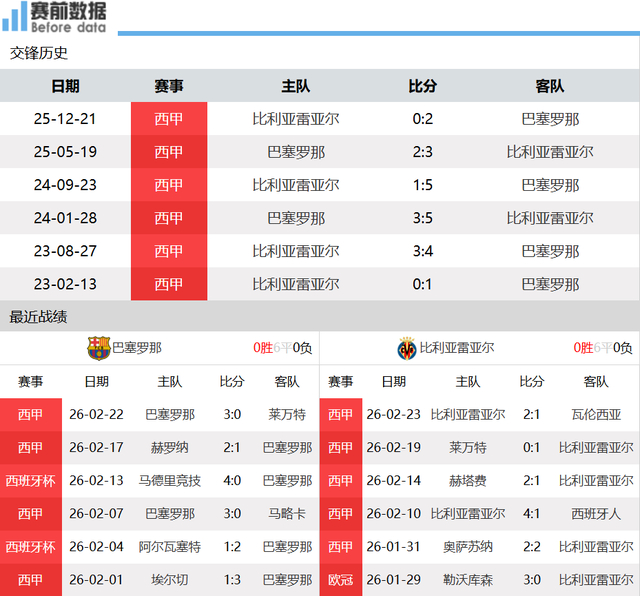Open the 3:5 score from 24-01-28

click(x=422, y=218)
